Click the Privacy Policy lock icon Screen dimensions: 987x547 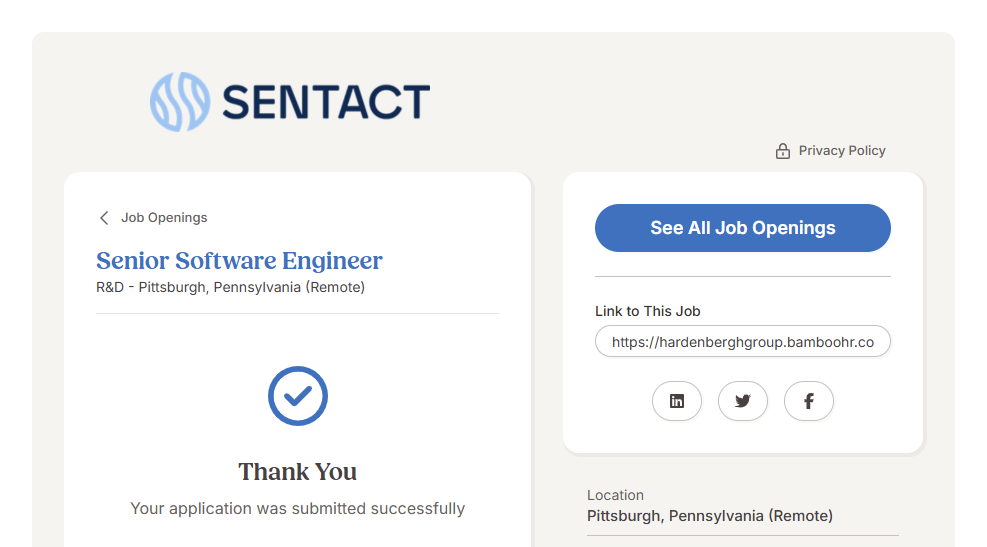[x=783, y=151]
